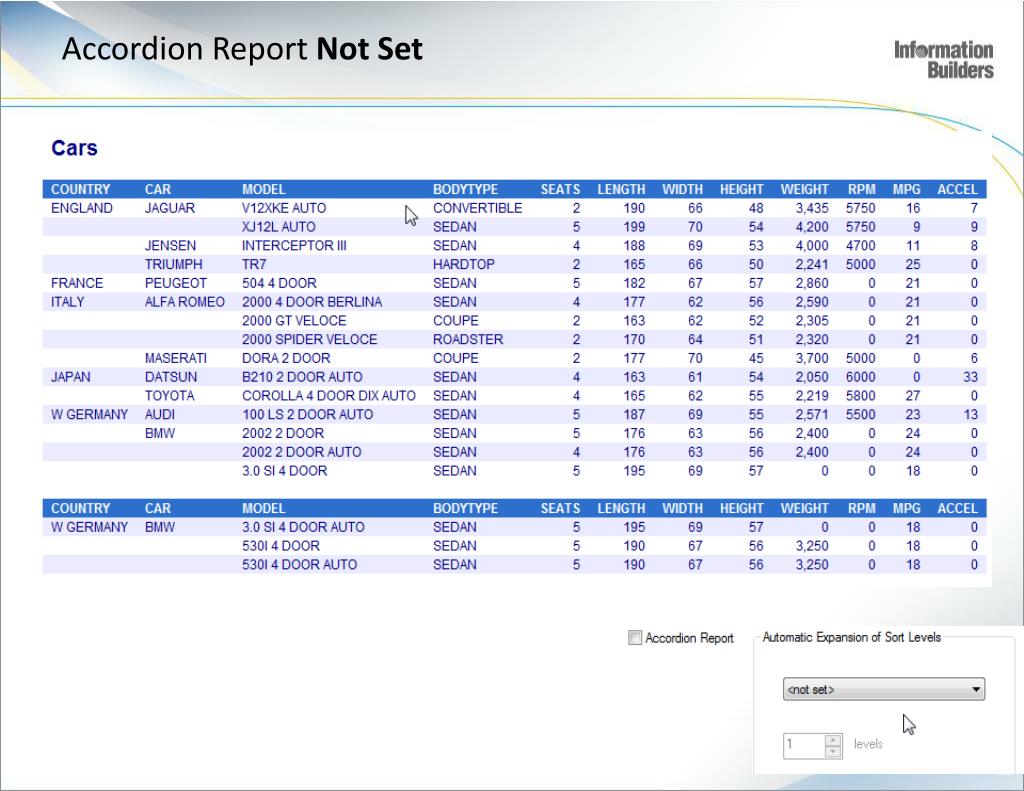Increase levels with the up stepper arrow
This screenshot has width=1024, height=791.
coord(833,740)
